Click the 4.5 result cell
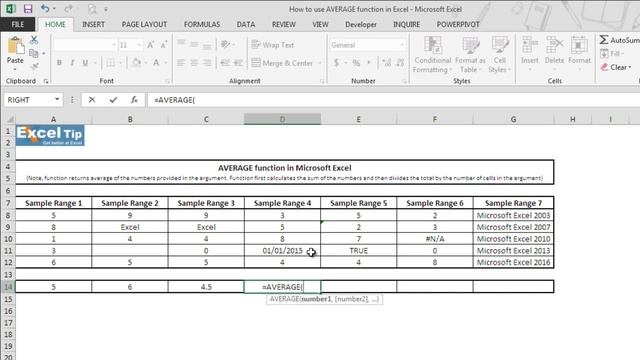The height and width of the screenshot is (360, 640). point(206,287)
